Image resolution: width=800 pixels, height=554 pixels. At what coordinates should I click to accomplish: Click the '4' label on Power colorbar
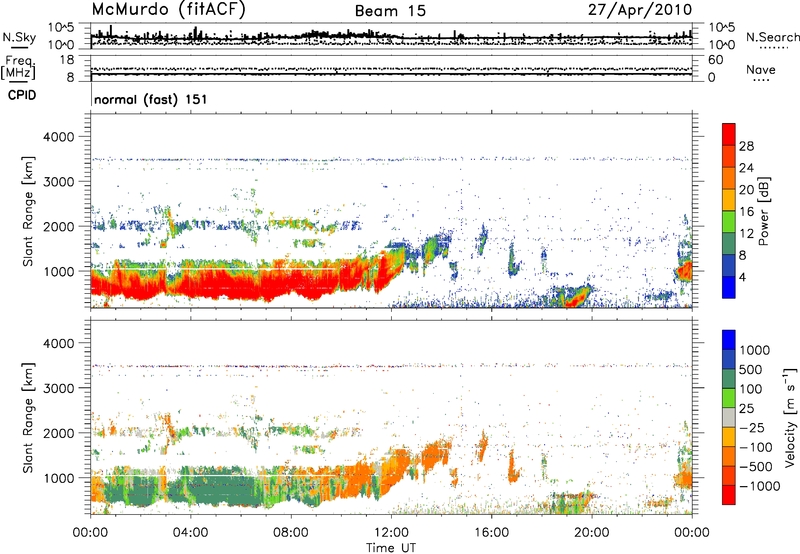pyautogui.click(x=743, y=278)
